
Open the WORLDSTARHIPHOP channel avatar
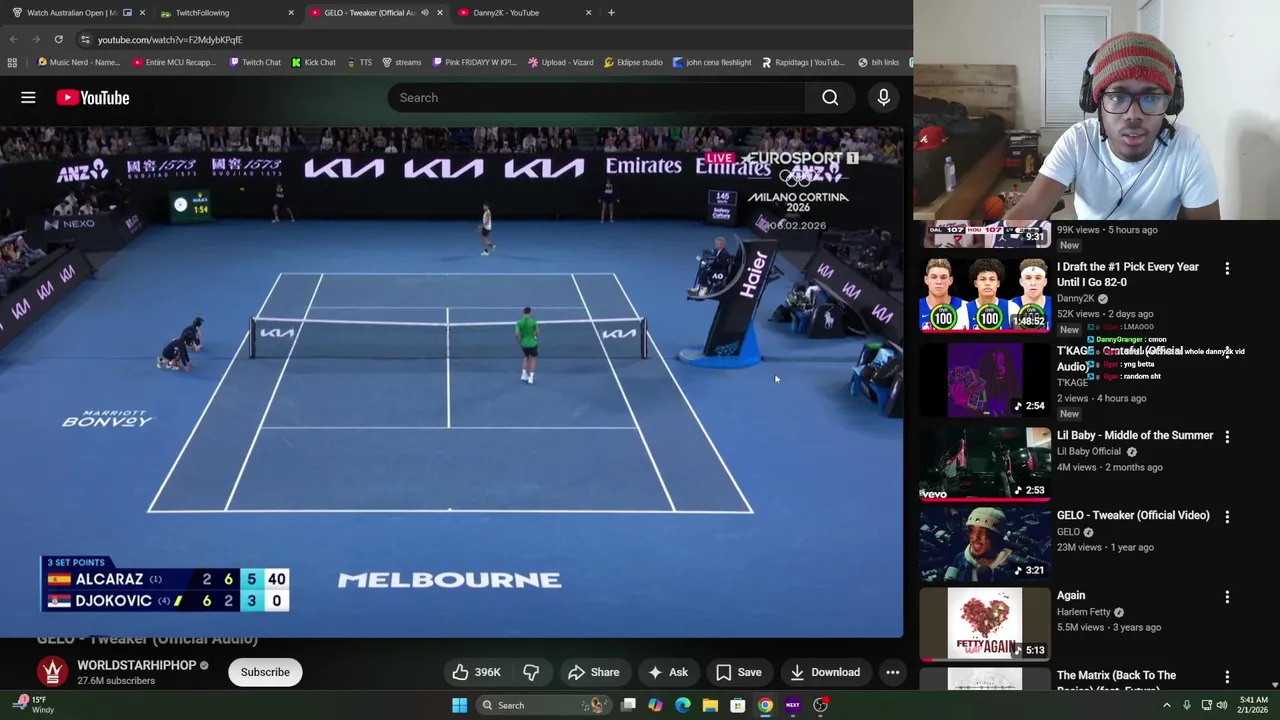point(52,672)
